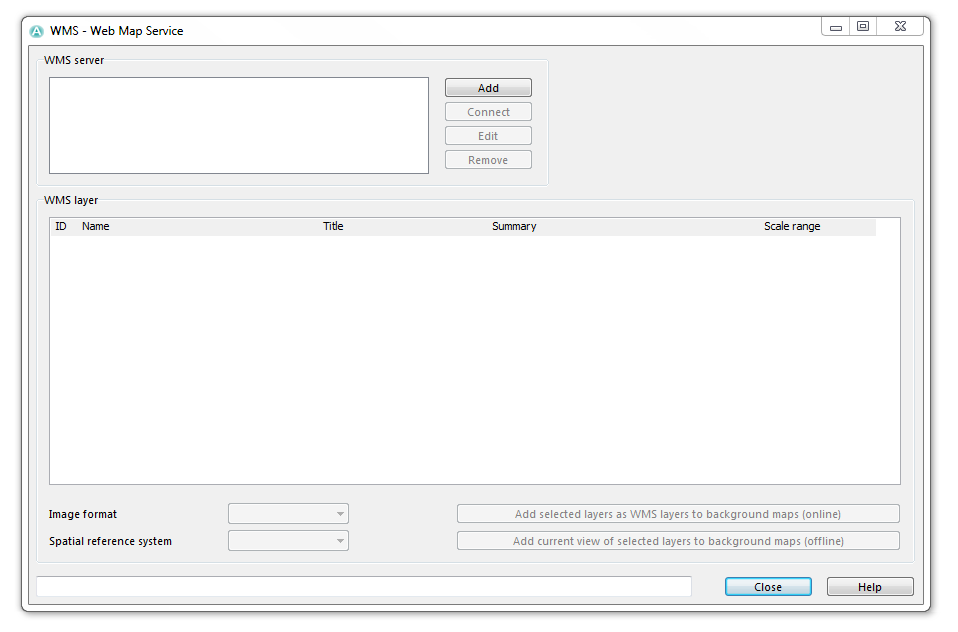Click the Scale range column header
This screenshot has height=632, width=958.
pyautogui.click(x=792, y=226)
